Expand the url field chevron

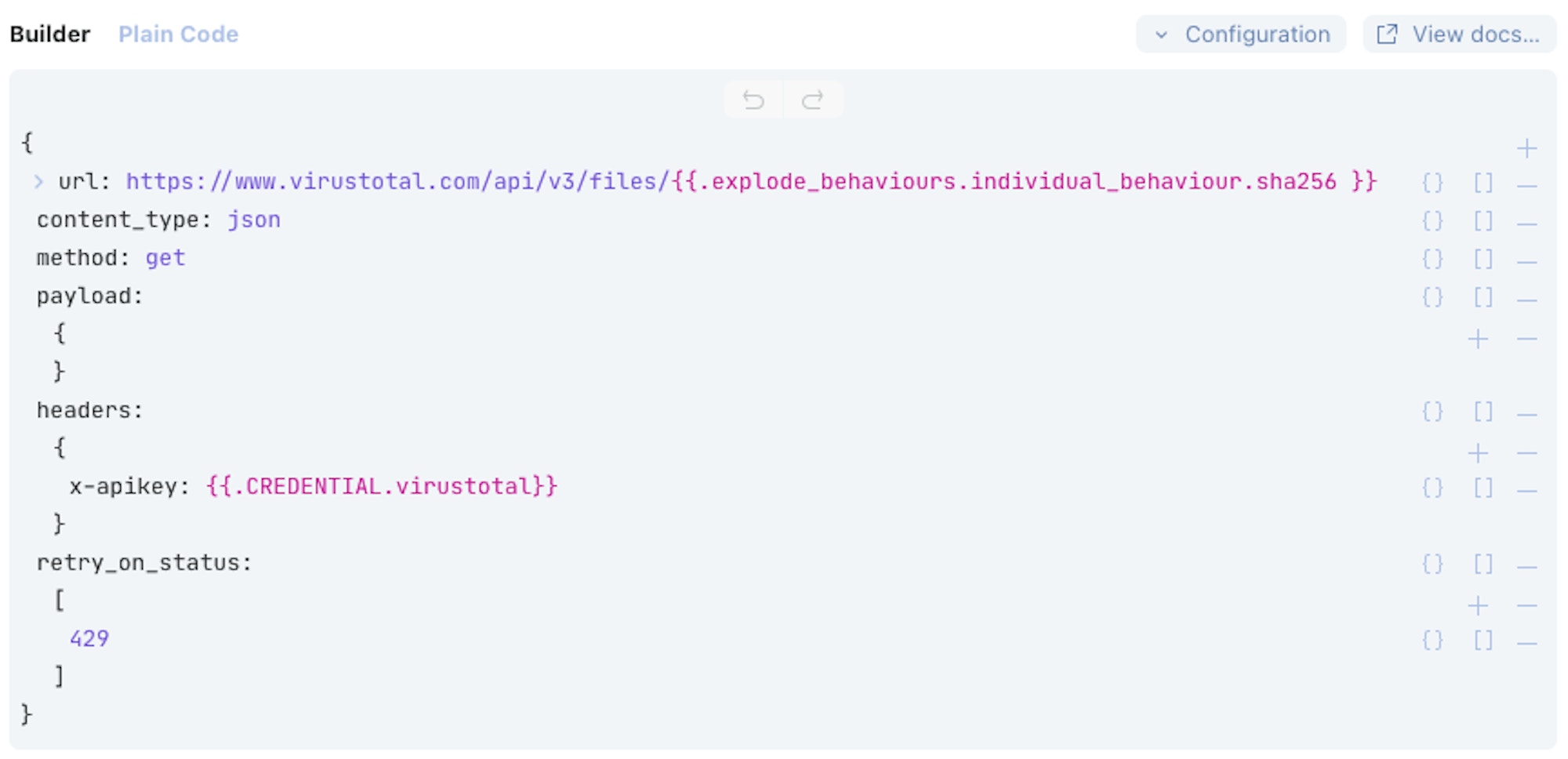[x=38, y=182]
